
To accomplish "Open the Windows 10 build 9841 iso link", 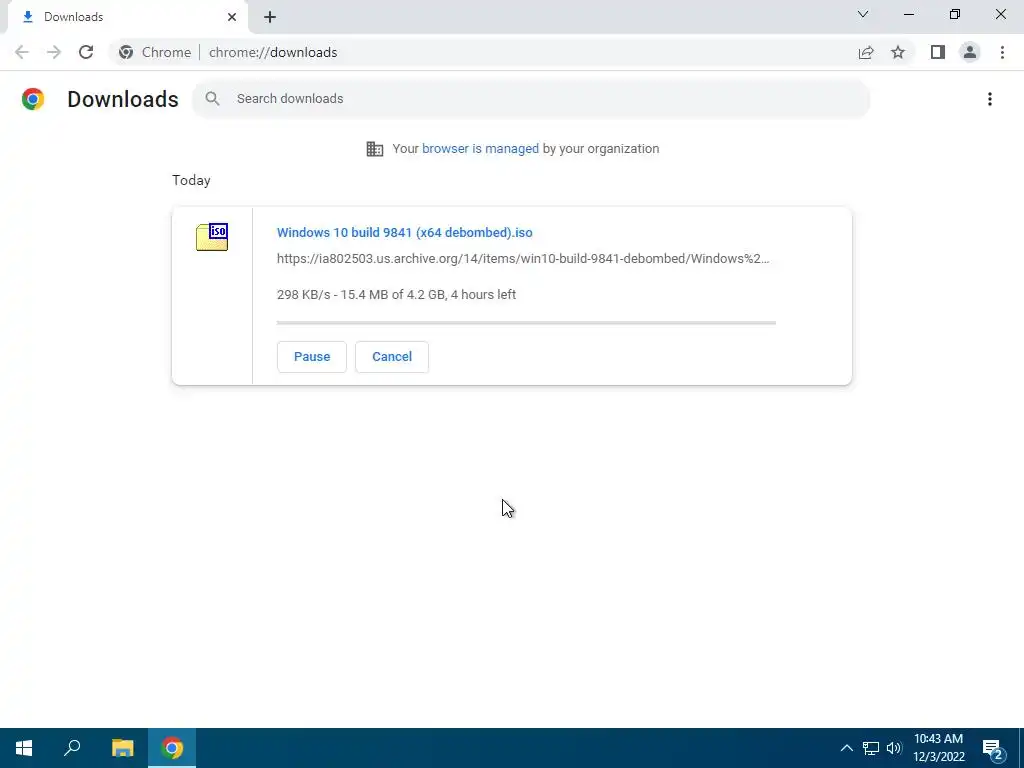I will [x=404, y=232].
